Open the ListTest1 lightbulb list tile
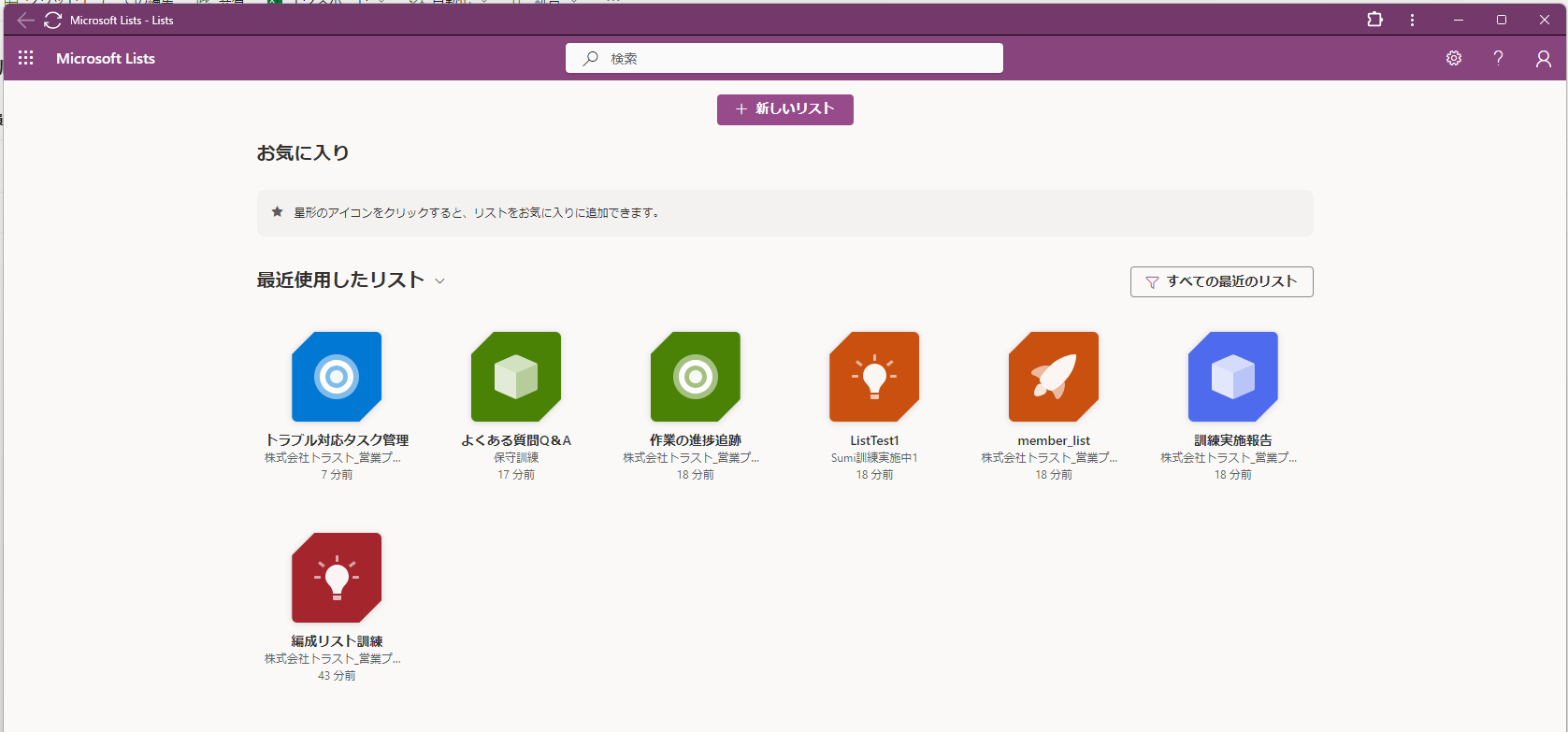 (x=874, y=377)
